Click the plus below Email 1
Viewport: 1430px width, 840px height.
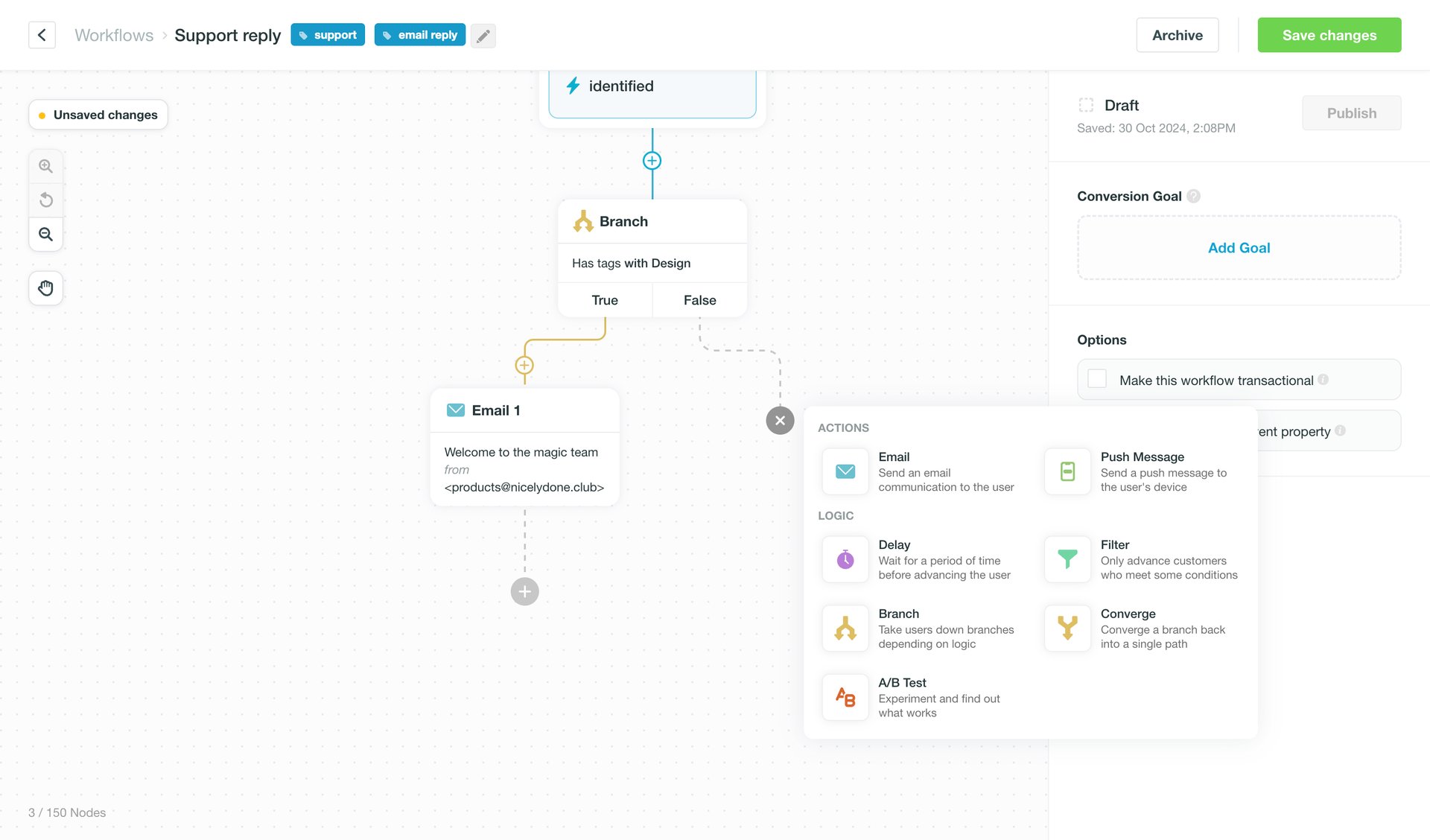pyautogui.click(x=524, y=591)
